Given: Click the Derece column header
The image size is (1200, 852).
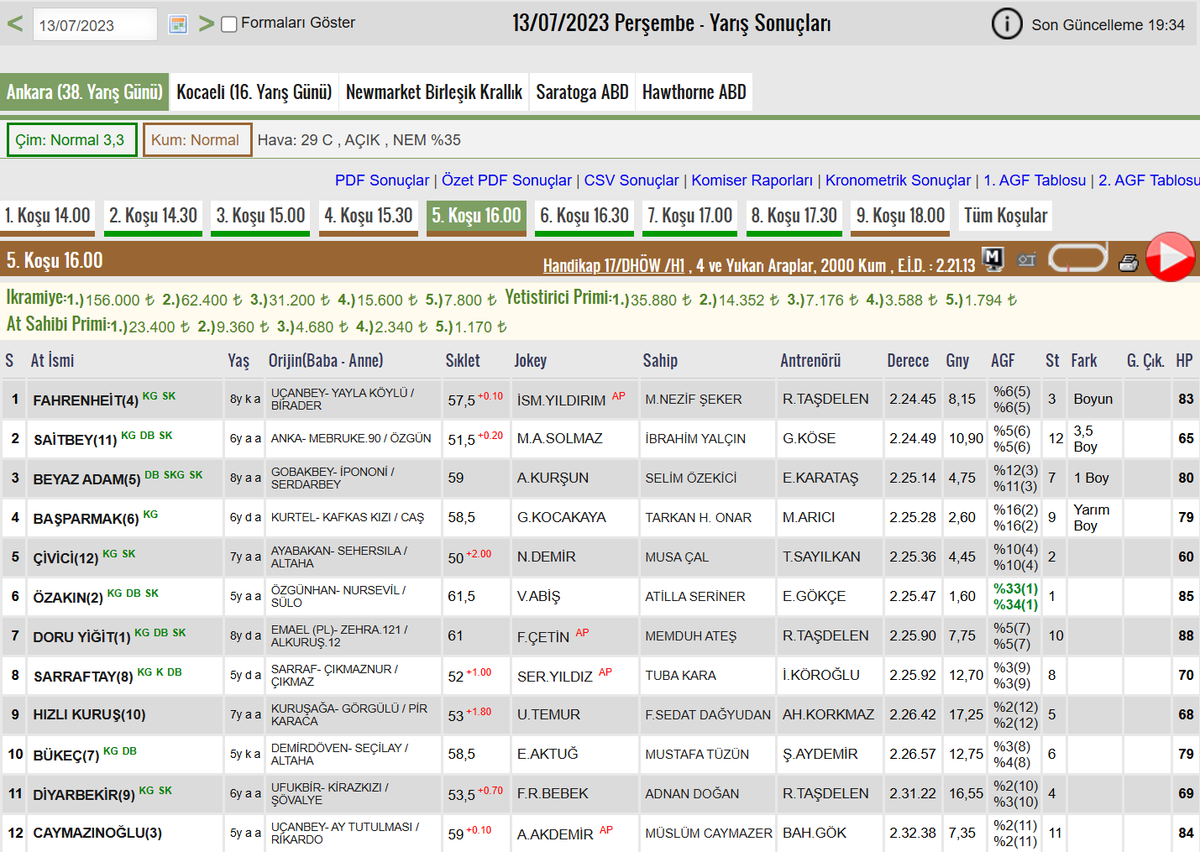Looking at the screenshot, I should (x=908, y=361).
